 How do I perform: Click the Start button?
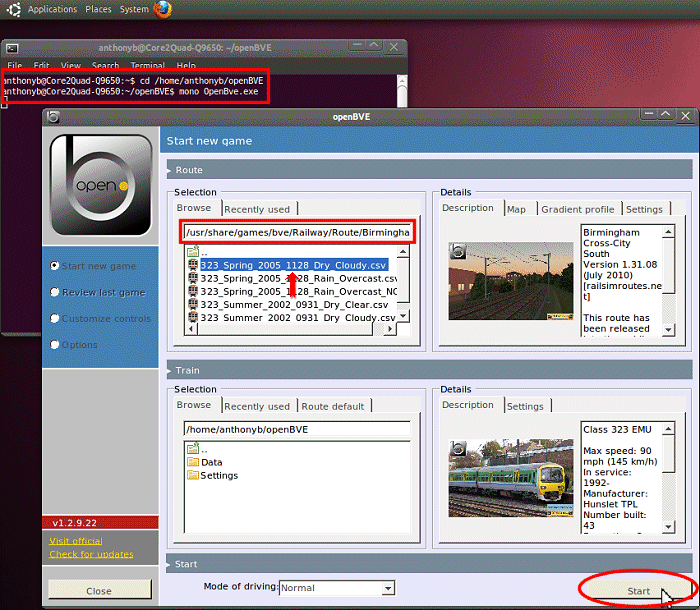pyautogui.click(x=638, y=591)
